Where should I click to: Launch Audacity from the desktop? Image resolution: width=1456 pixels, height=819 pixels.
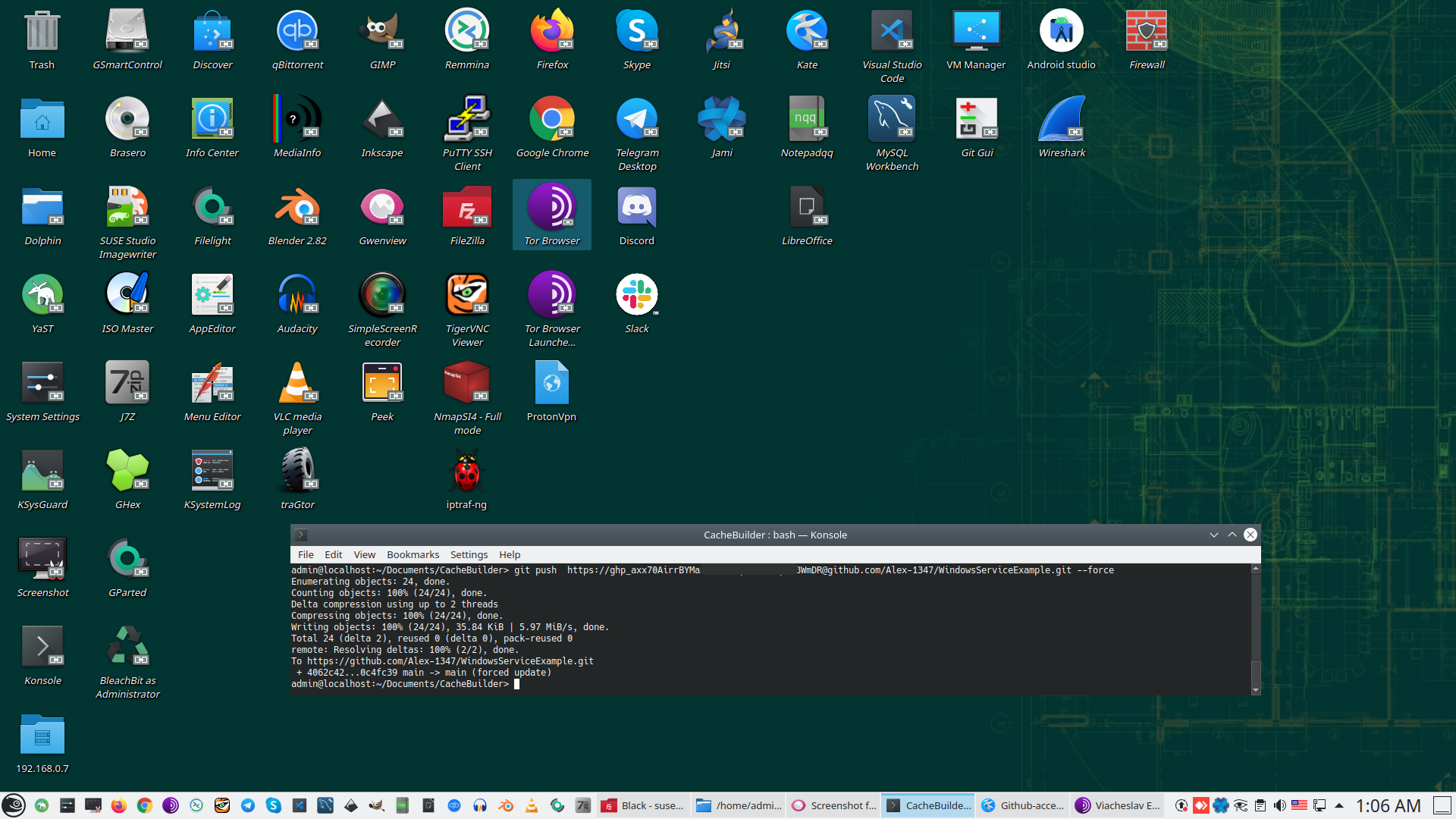coord(297,296)
